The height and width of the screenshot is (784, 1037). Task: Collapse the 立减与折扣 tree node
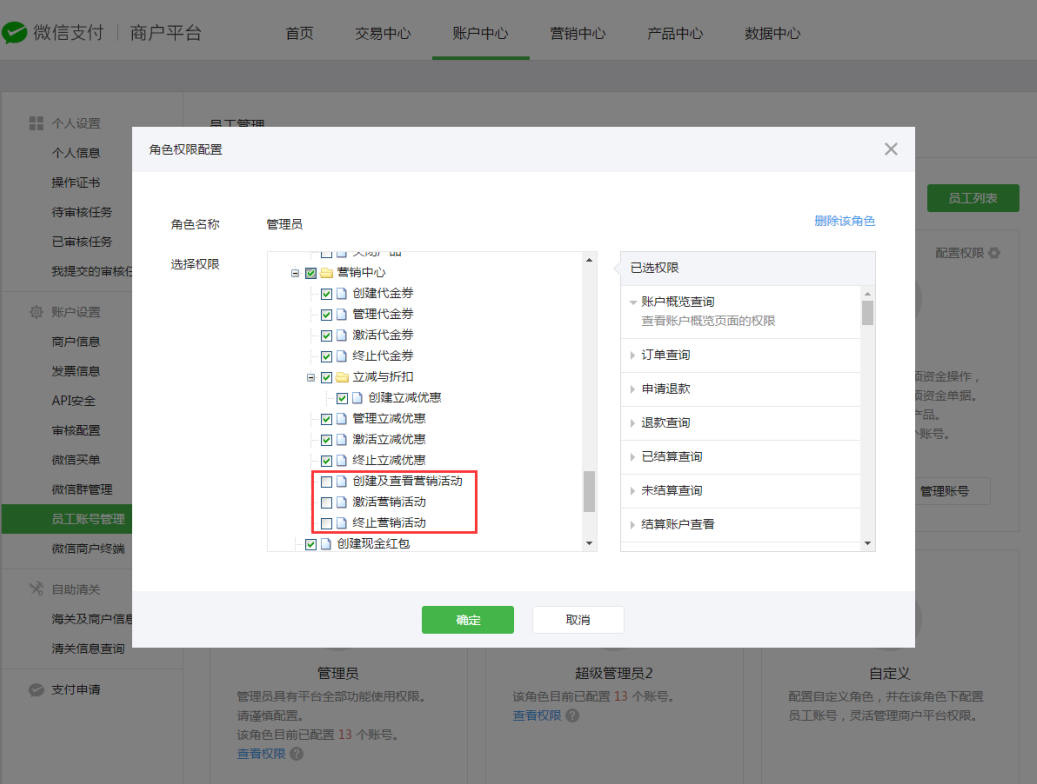311,378
